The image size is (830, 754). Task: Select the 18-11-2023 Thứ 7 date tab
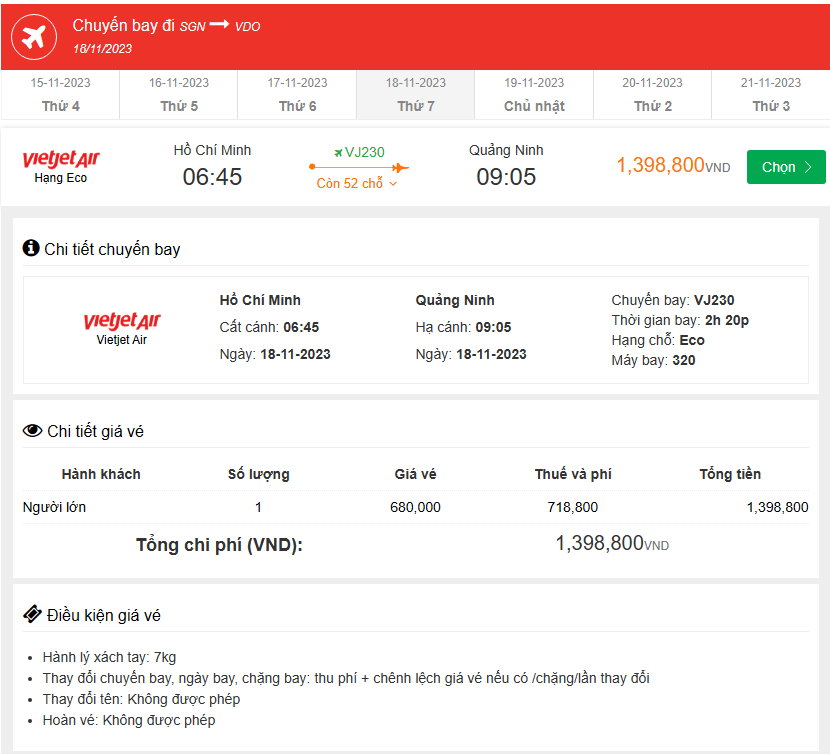pos(416,95)
